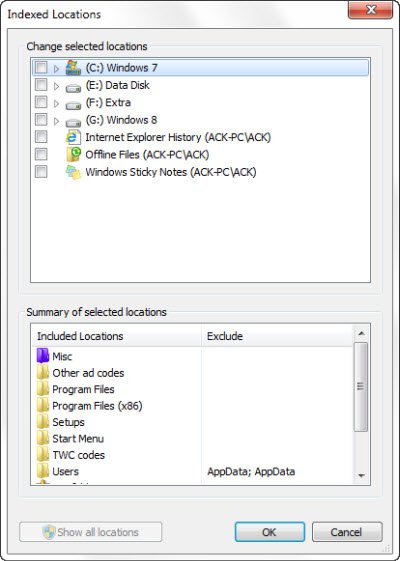Confirm with the OK button
This screenshot has height=561, width=400.
tap(270, 532)
